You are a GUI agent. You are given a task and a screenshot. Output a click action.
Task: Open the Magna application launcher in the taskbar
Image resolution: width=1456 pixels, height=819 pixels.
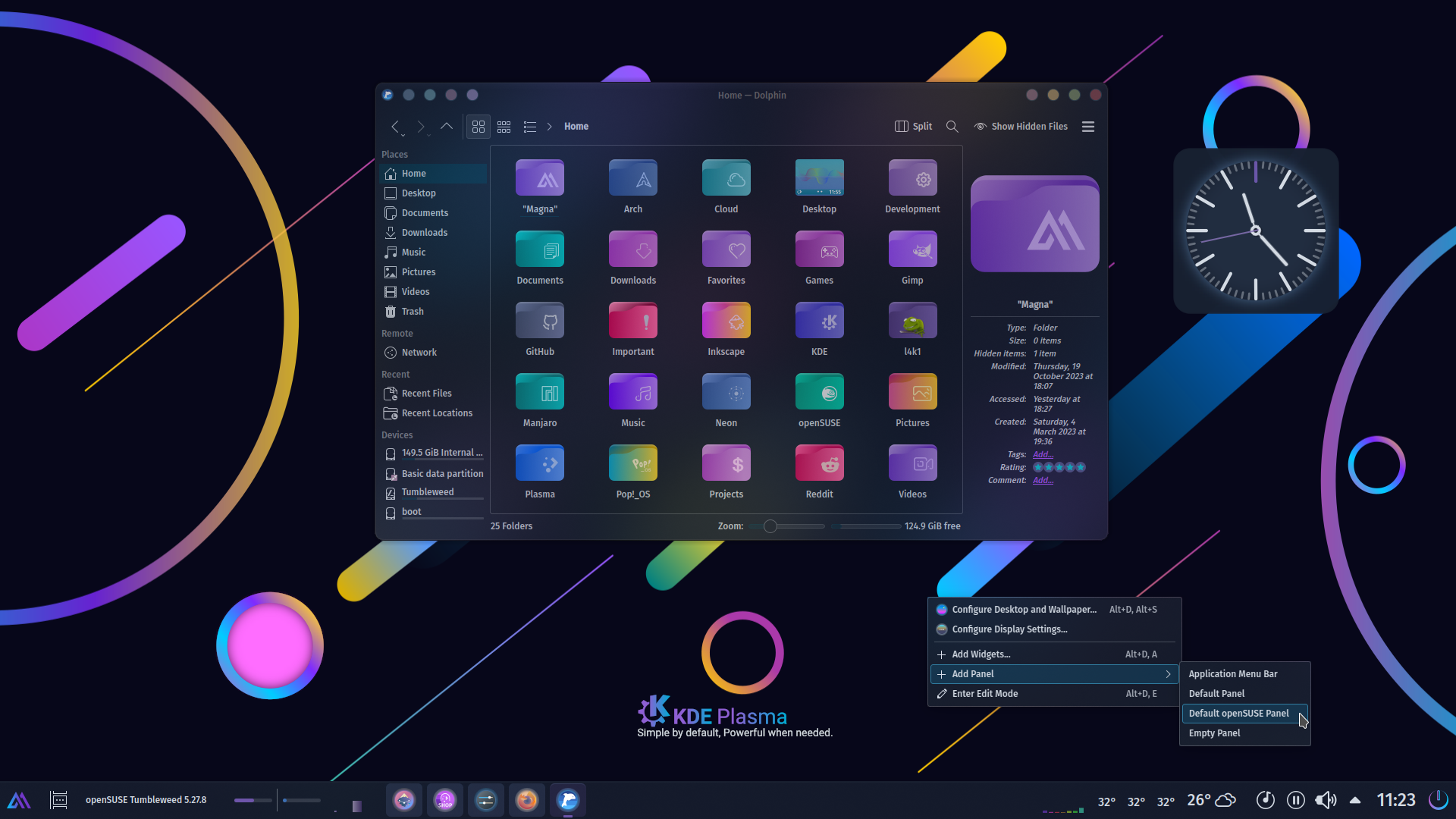(x=19, y=800)
